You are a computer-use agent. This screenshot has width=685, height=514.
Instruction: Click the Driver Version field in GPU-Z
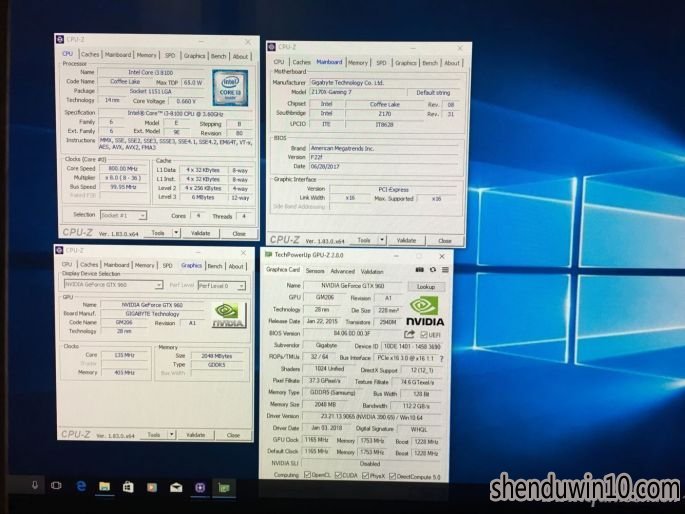pos(371,417)
